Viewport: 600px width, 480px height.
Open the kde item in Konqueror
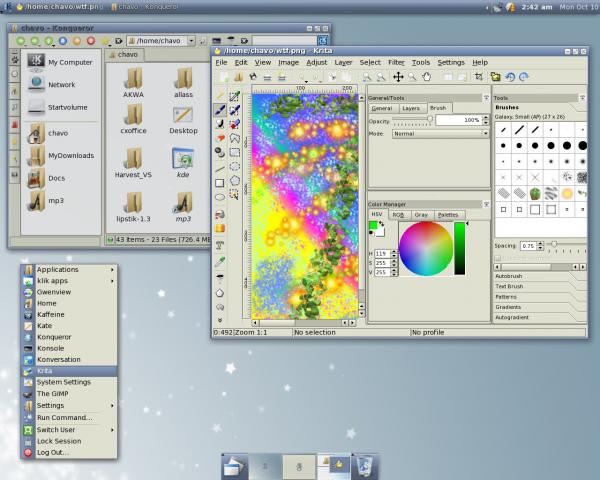(x=183, y=163)
